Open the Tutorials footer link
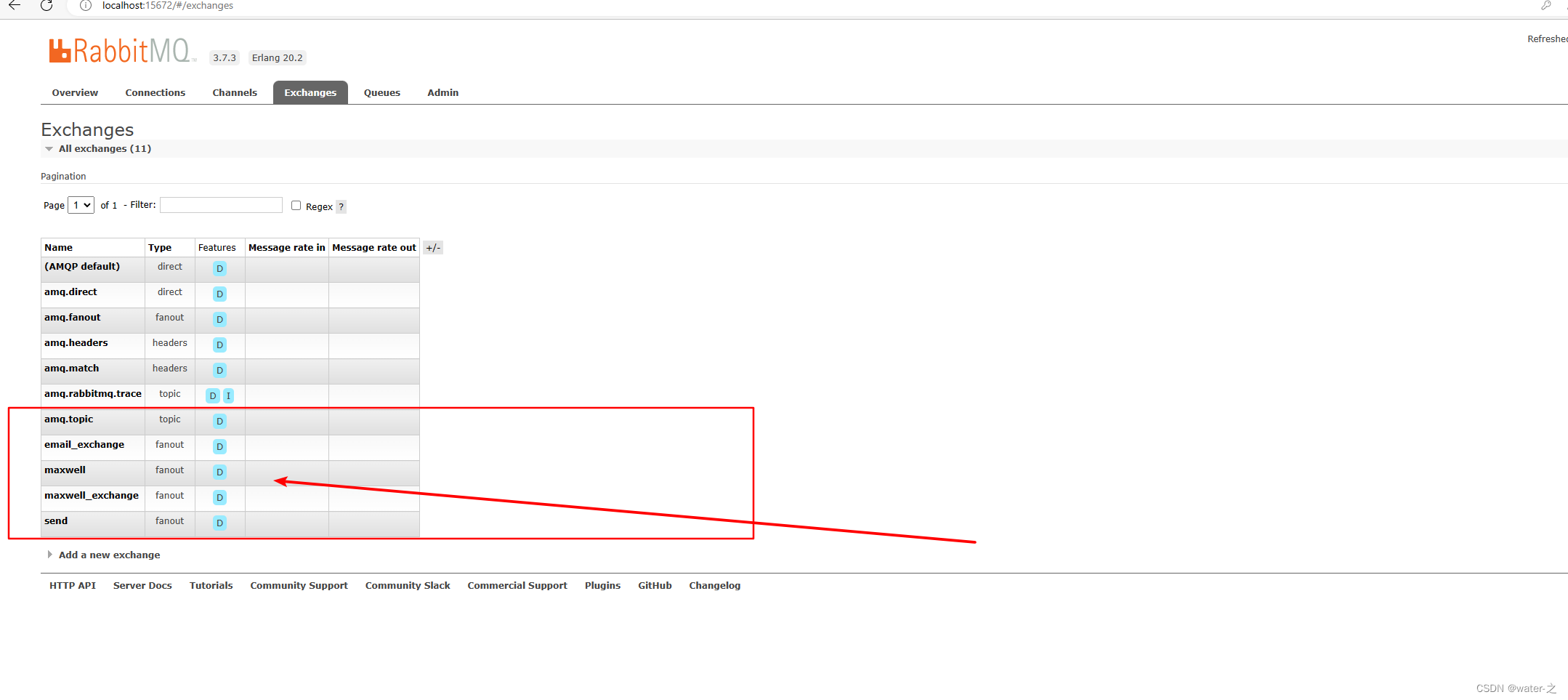The width and height of the screenshot is (1568, 700). [211, 586]
